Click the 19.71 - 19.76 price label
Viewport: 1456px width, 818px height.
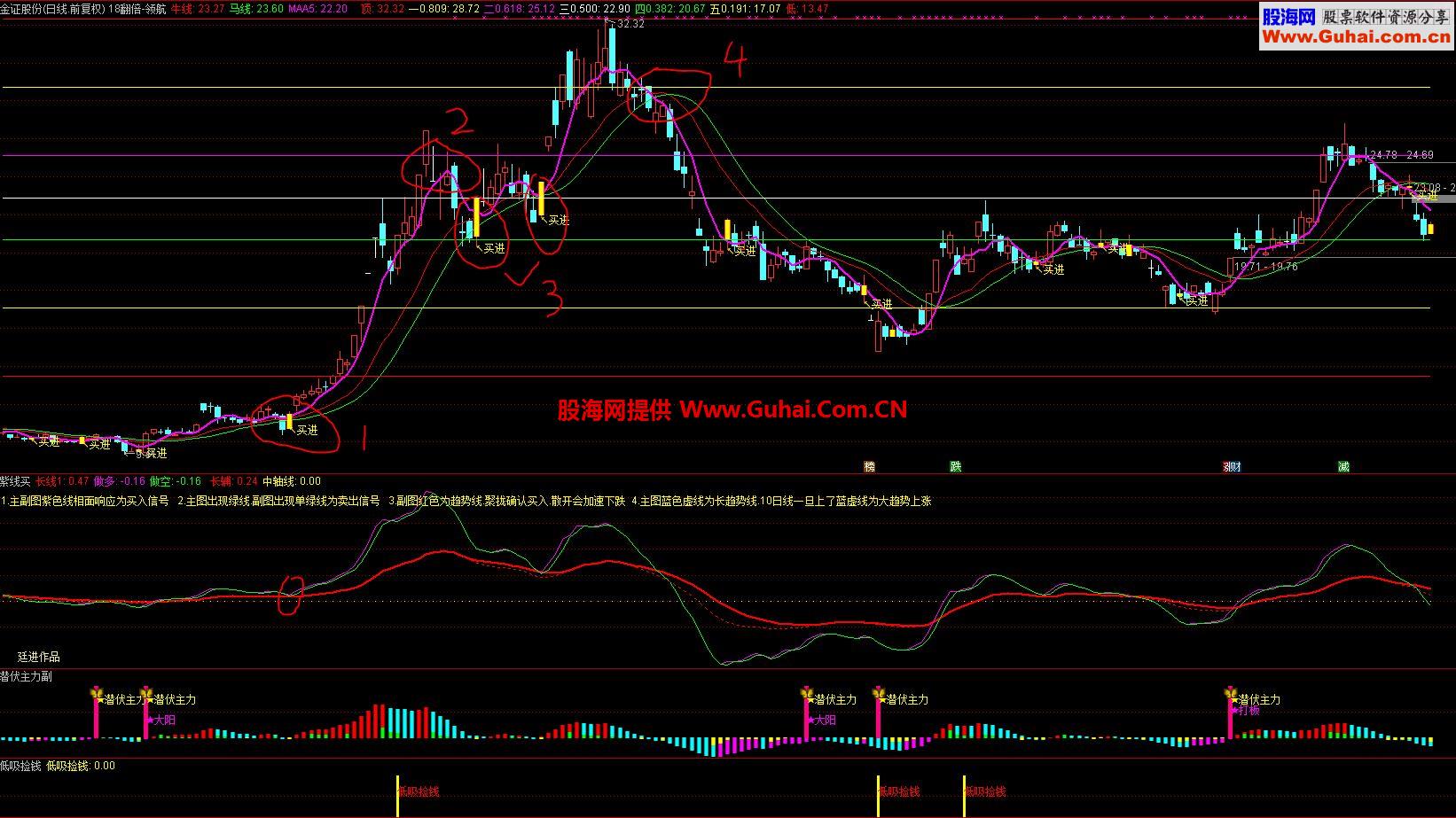click(1266, 266)
